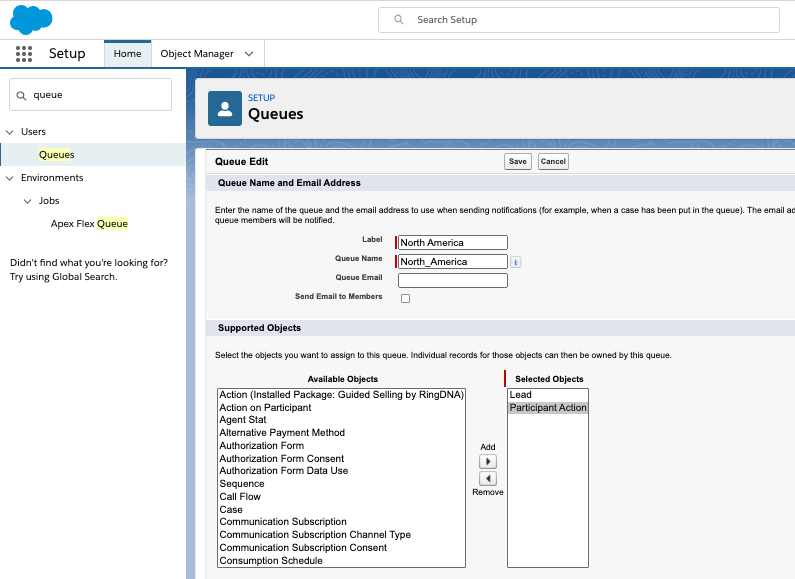Image resolution: width=795 pixels, height=579 pixels.
Task: Enable Send Email to Members checkbox
Action: (x=405, y=298)
